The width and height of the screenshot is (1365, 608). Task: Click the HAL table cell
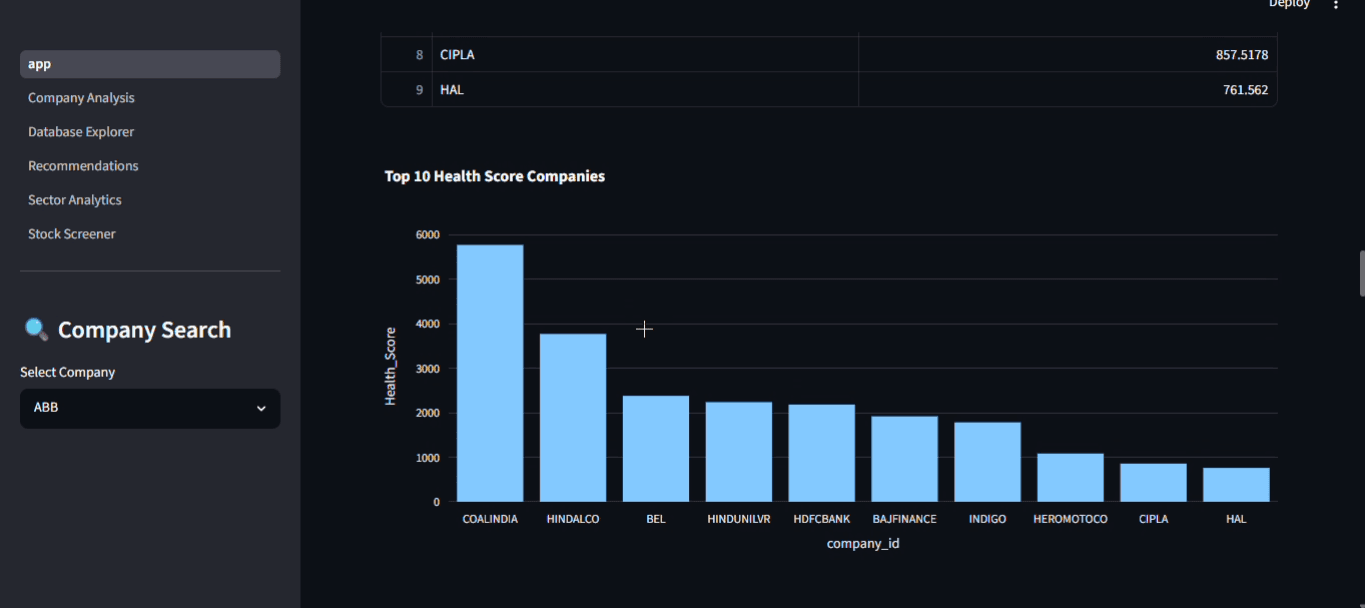coord(645,90)
